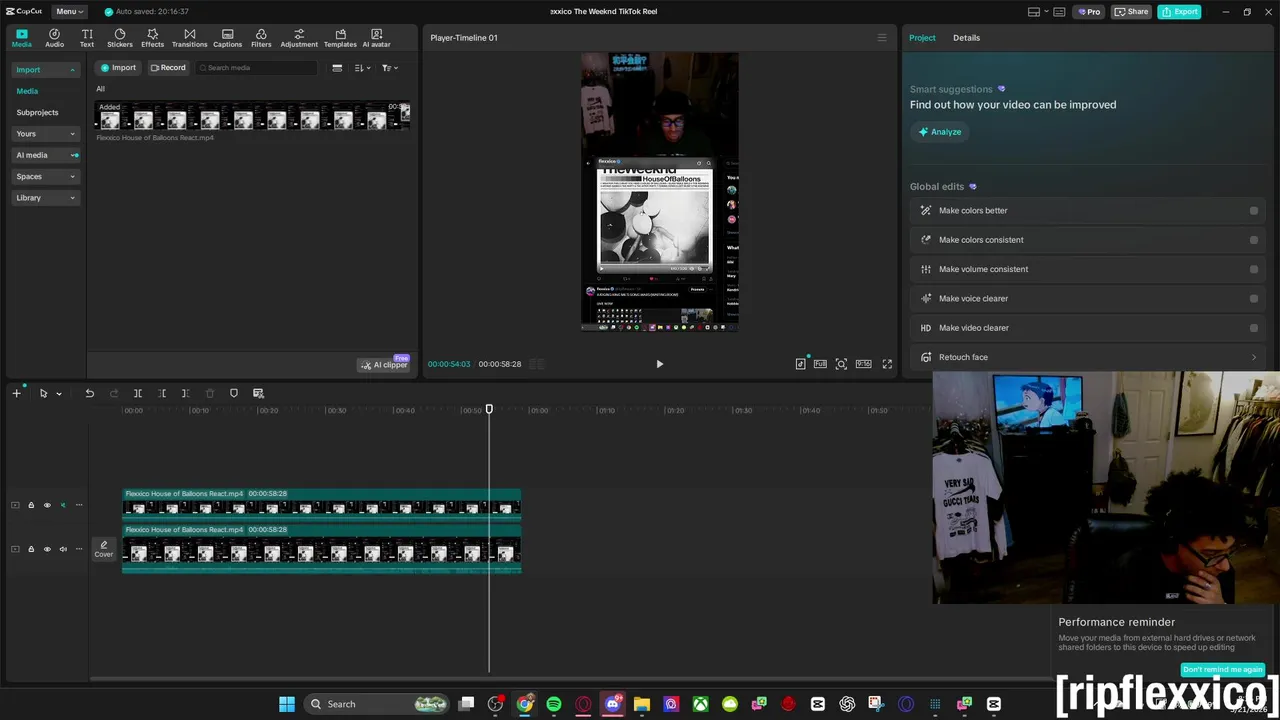Open the Captions tab
This screenshot has width=1280, height=720.
(227, 38)
